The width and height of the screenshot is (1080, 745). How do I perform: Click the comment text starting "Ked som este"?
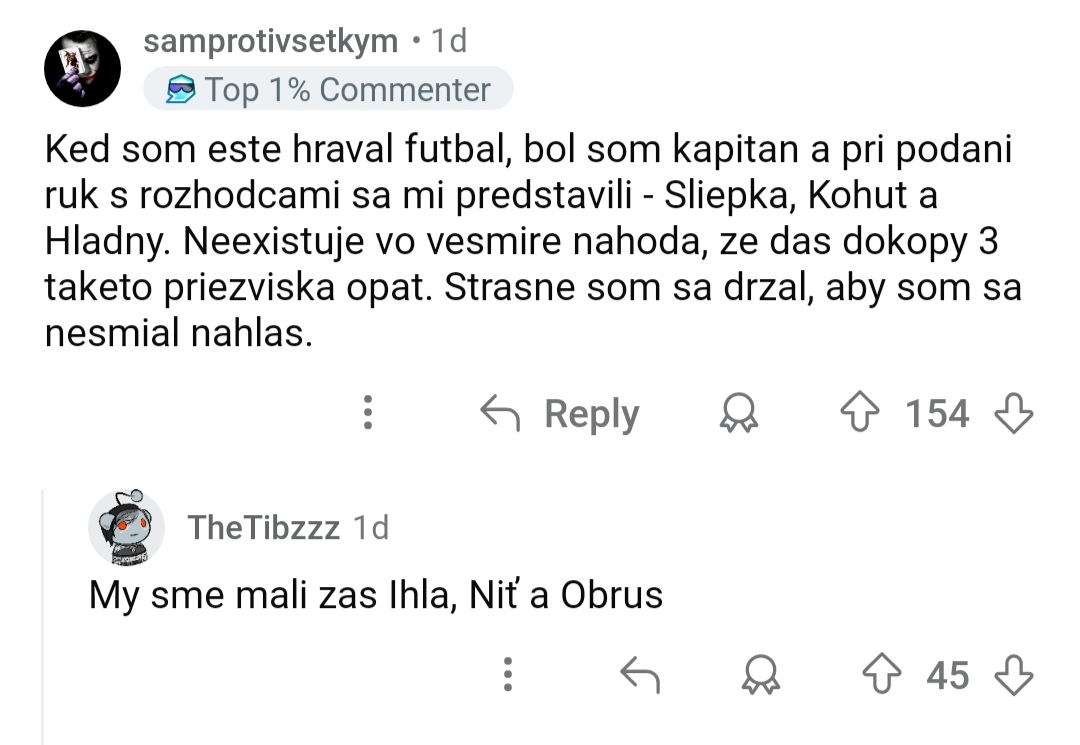pos(530,242)
